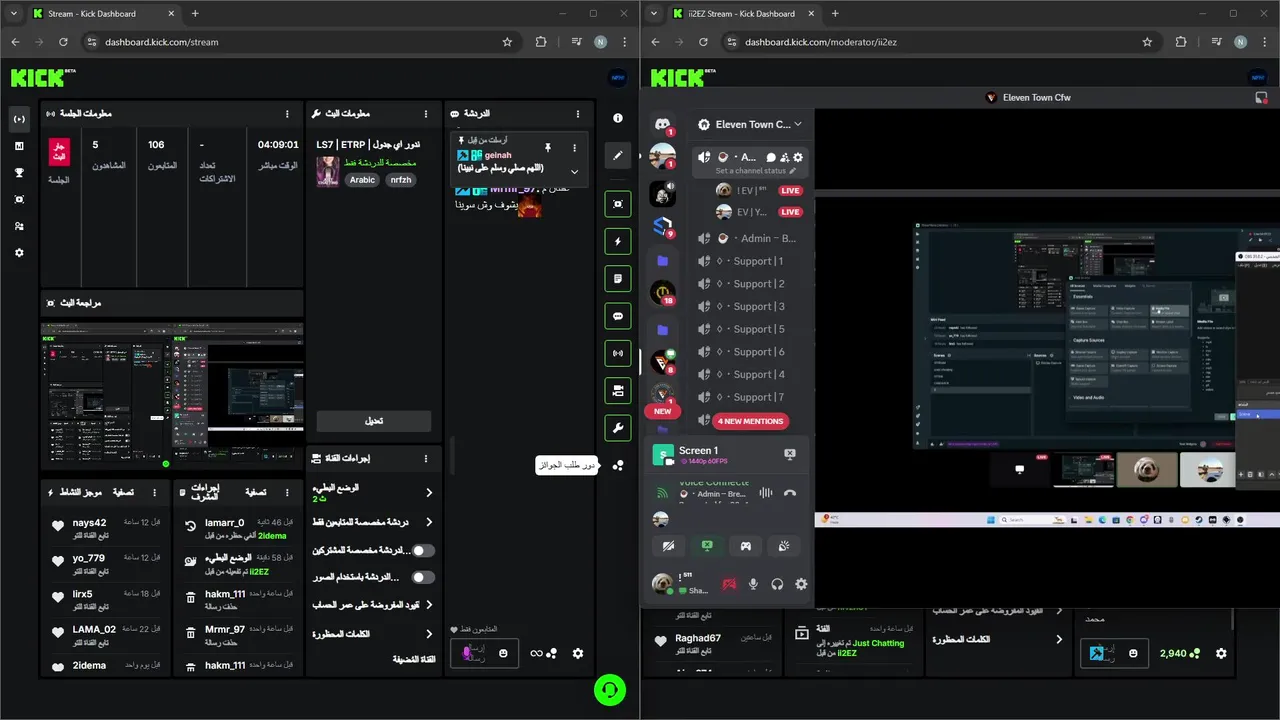Image resolution: width=1280 pixels, height=720 pixels.
Task: Stop screen sharing with green monitor button
Action: 707,546
